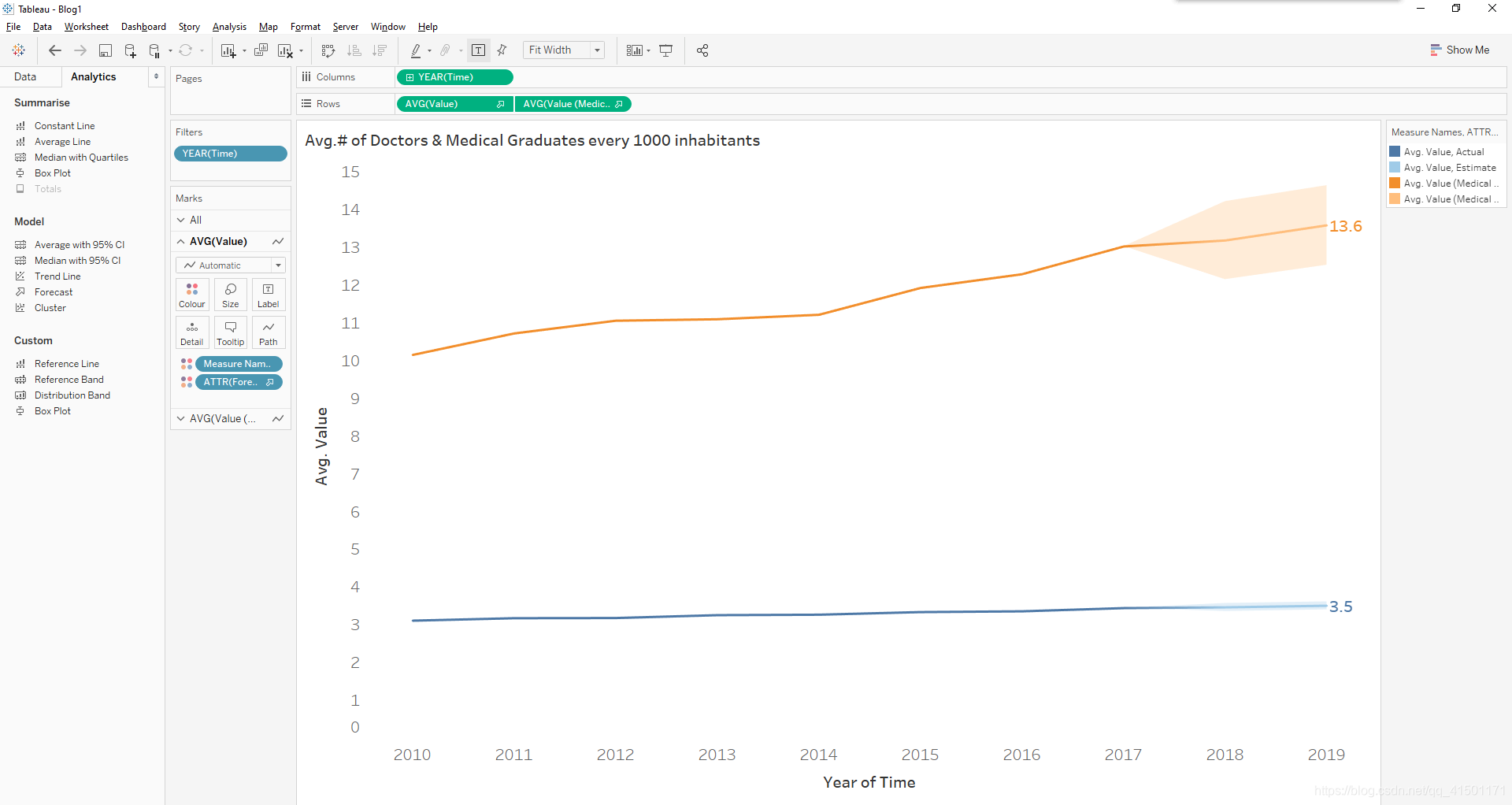
Task: Click the Tooltip marks button
Action: [231, 333]
